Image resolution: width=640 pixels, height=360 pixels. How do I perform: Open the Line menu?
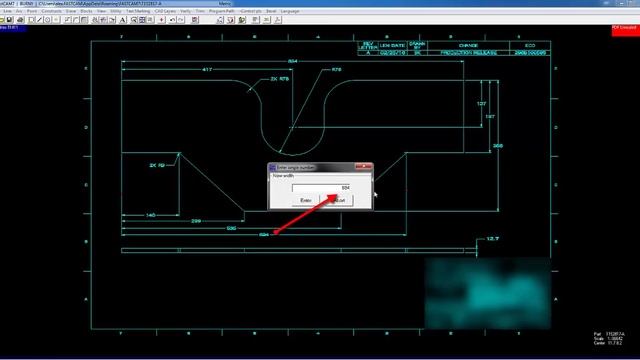(7, 11)
